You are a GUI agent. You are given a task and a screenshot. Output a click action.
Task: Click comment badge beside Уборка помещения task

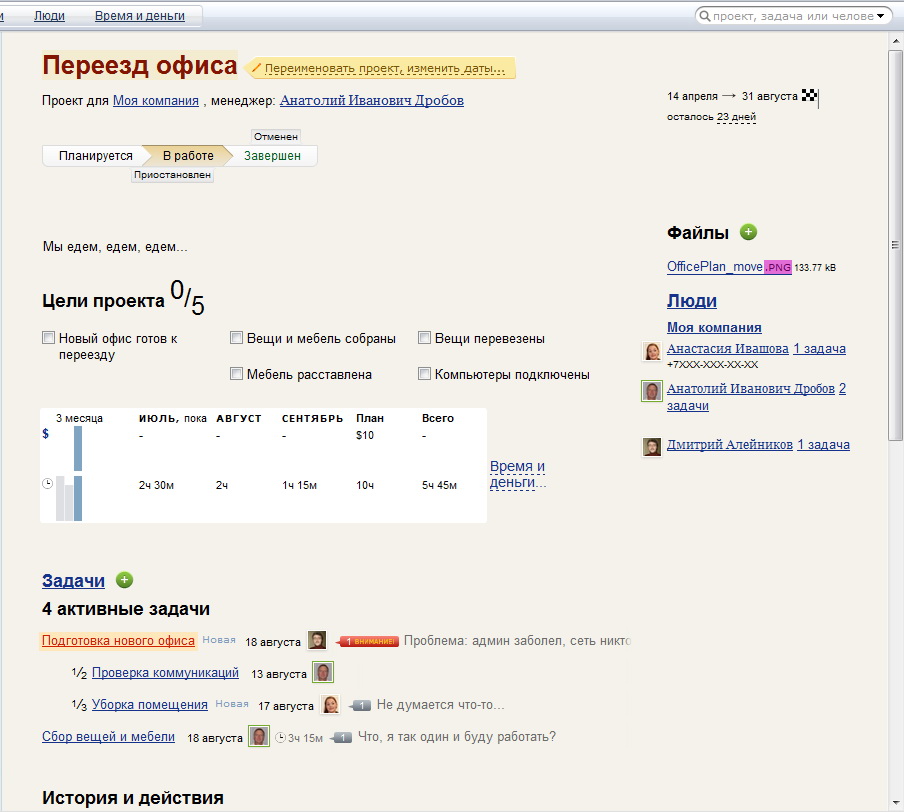point(361,706)
